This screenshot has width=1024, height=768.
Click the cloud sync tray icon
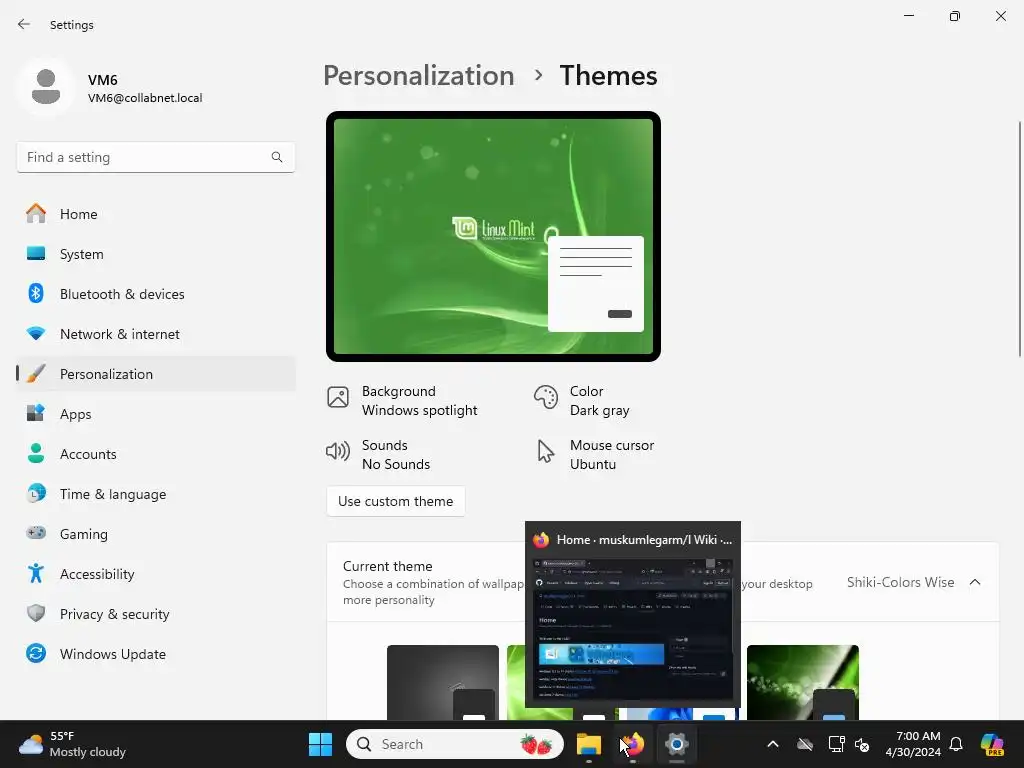tap(805, 744)
